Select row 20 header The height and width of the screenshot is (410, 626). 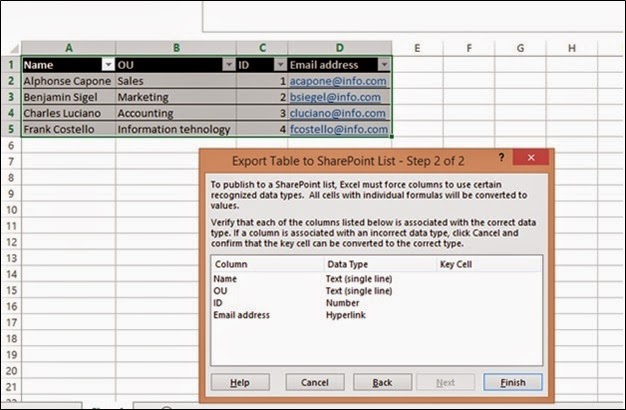click(11, 370)
